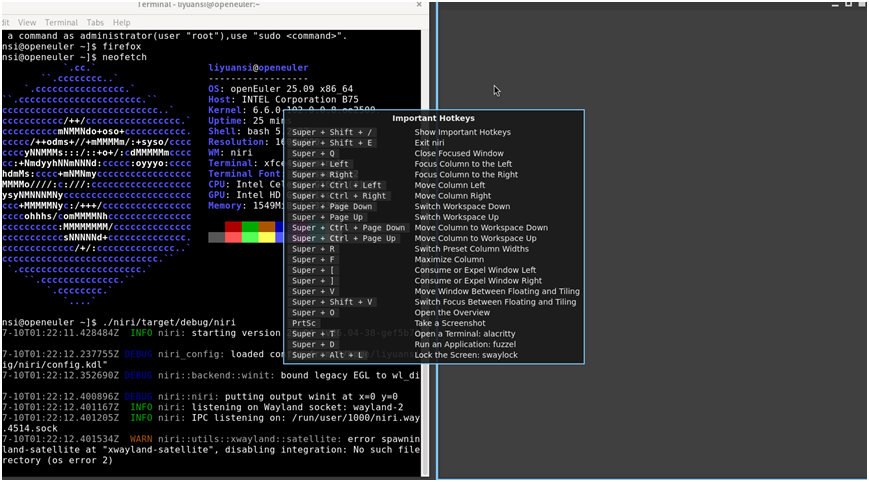Open the Help menu
Image resolution: width=869 pixels, height=482 pixels.
121,23
